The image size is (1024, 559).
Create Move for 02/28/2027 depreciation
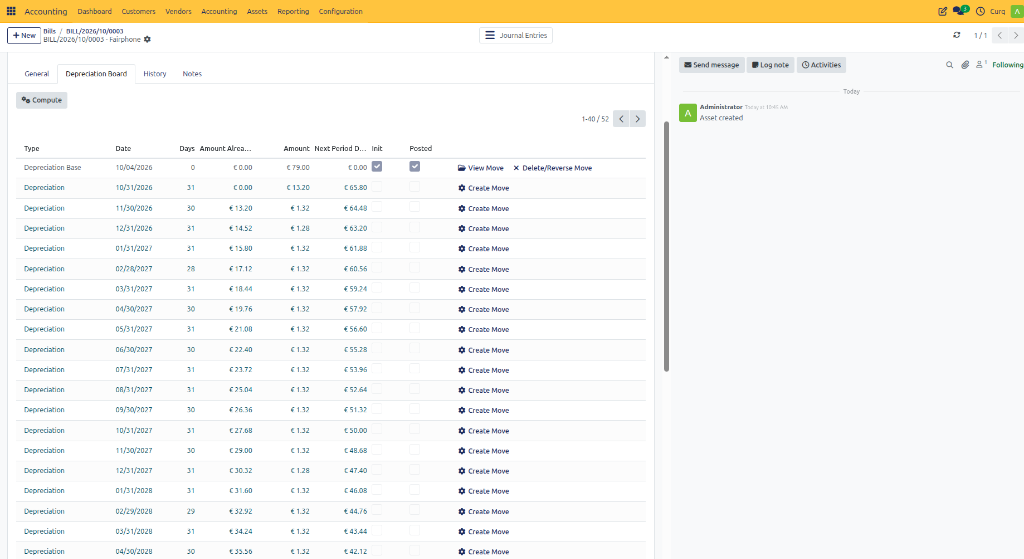[x=483, y=269]
